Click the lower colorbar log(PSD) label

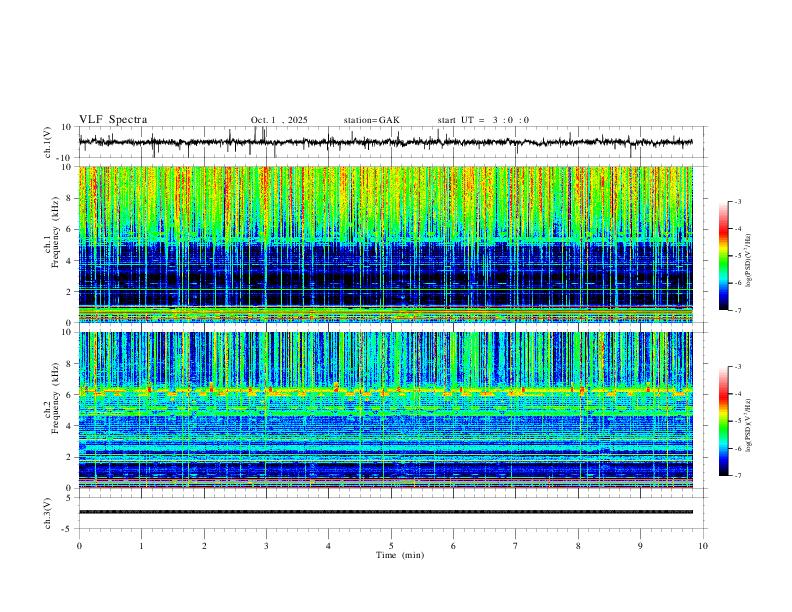click(749, 425)
